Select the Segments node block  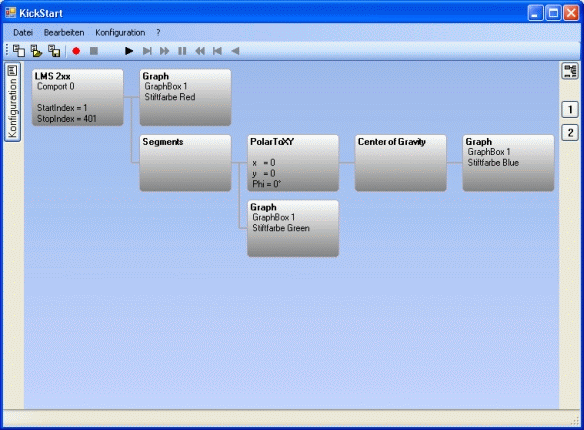[x=185, y=163]
